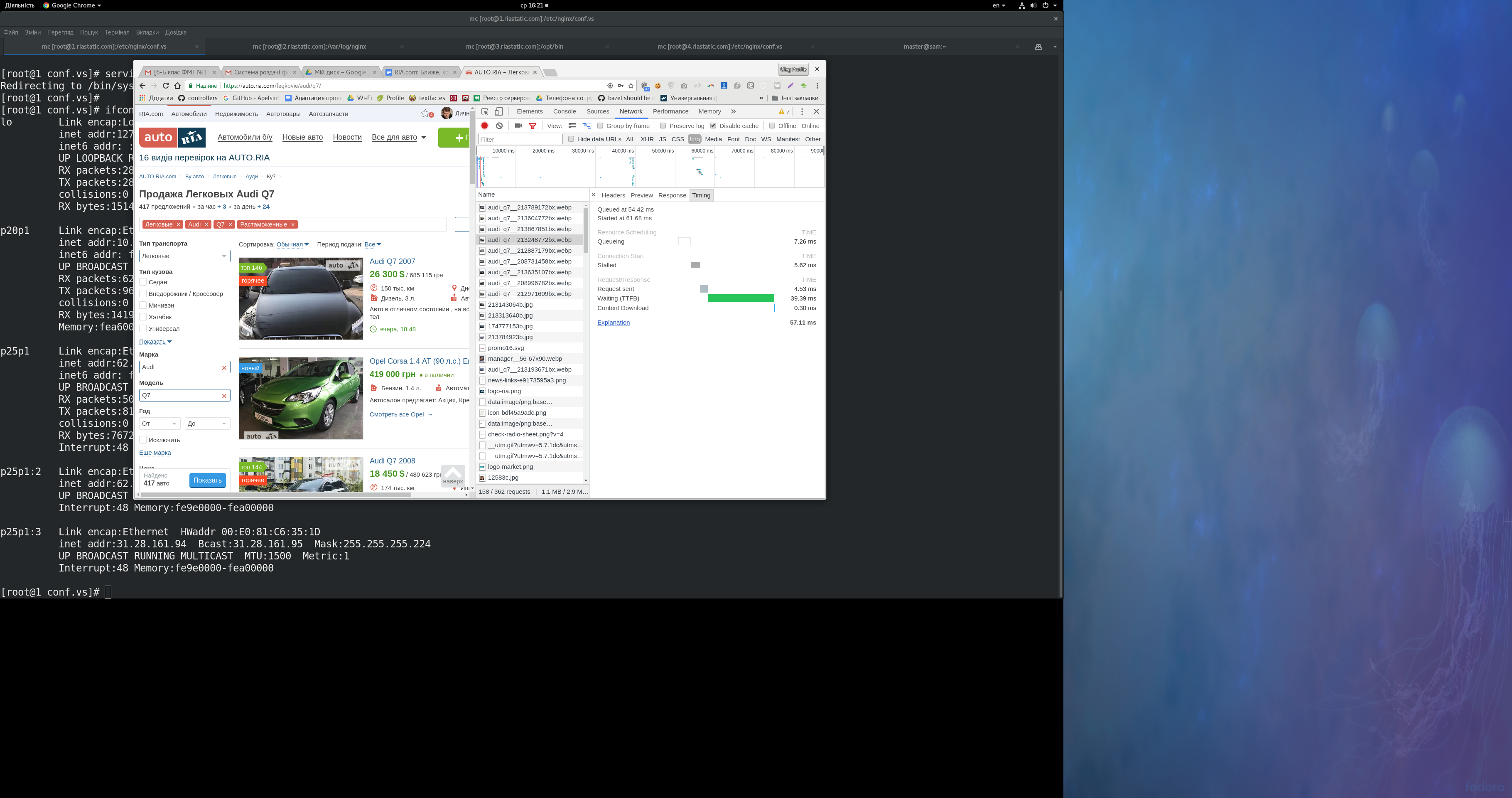Select request audi_q7__213789172bx.webp
Screen dimensions: 1512x798
[x=529, y=207]
